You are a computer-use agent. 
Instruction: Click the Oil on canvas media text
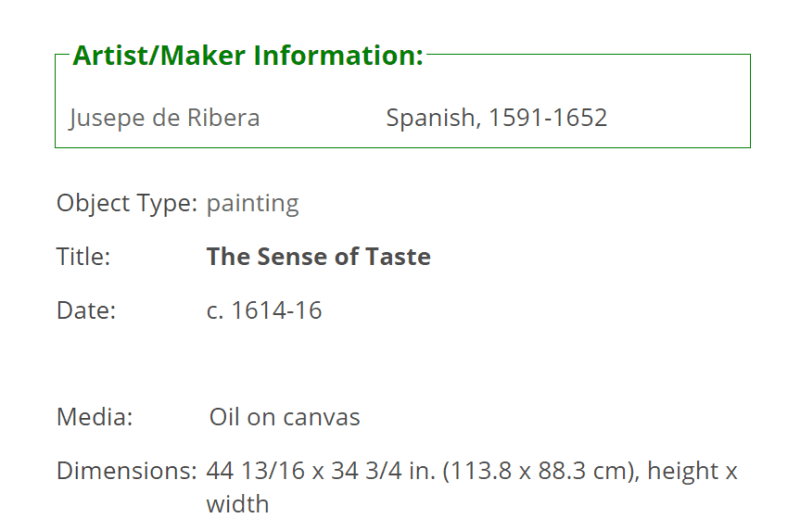[285, 417]
